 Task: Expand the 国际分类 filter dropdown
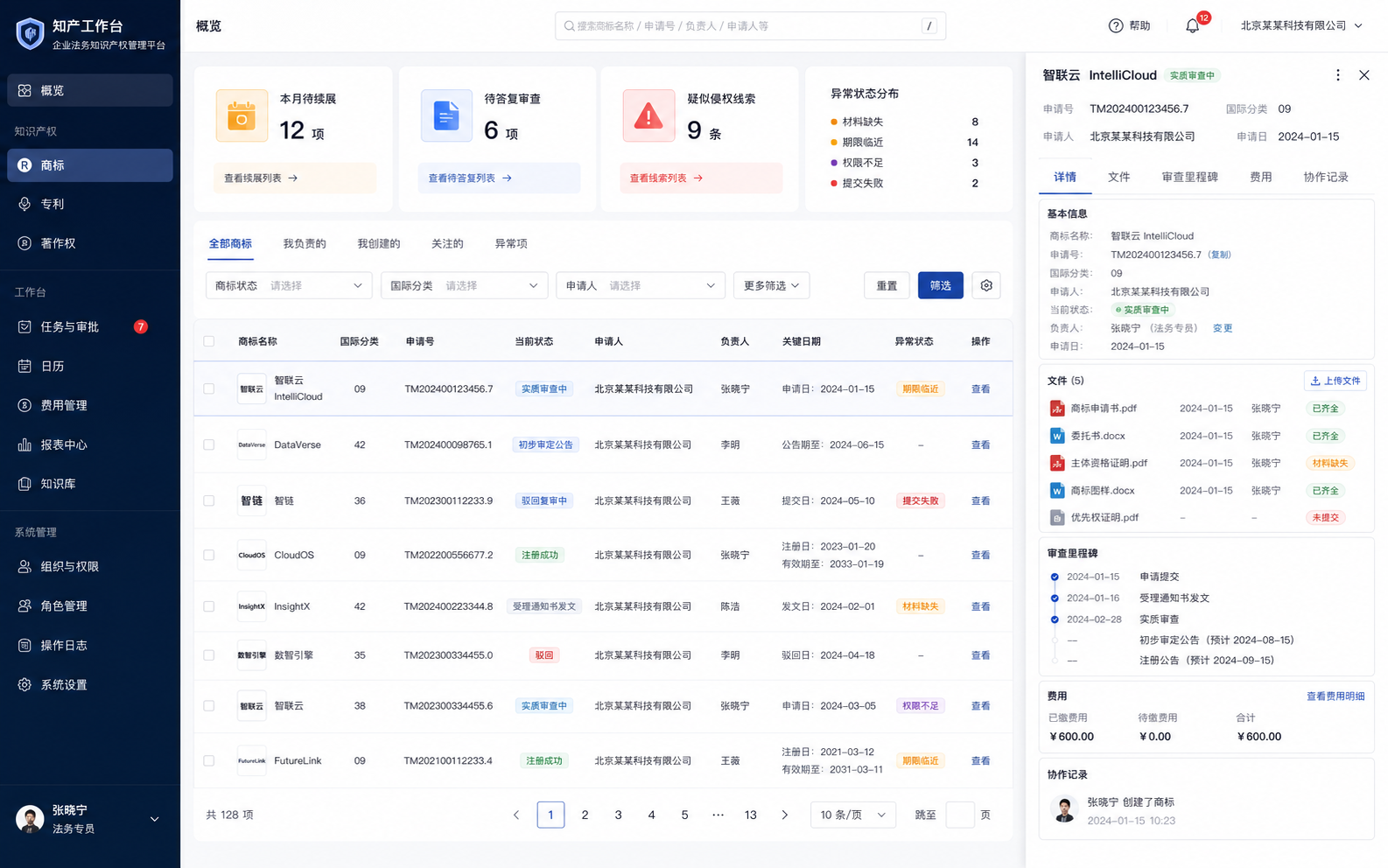[x=465, y=285]
